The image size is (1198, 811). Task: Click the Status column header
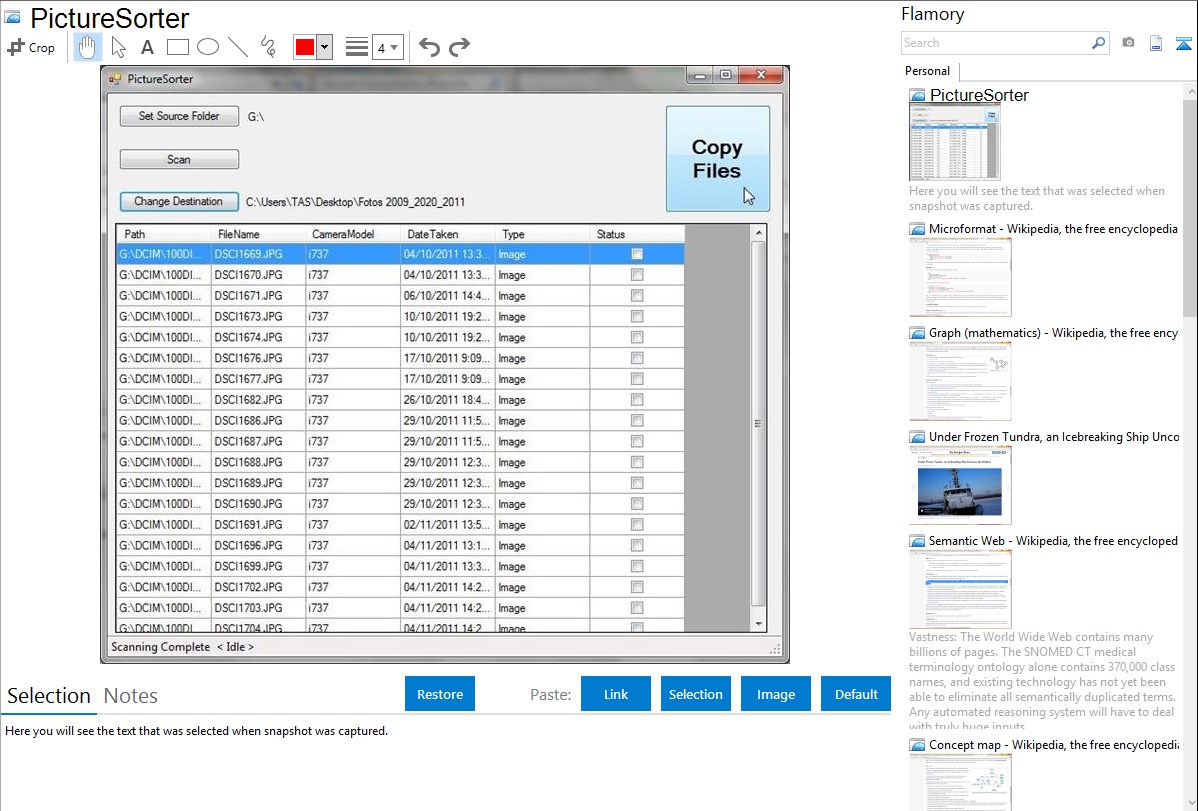637,234
